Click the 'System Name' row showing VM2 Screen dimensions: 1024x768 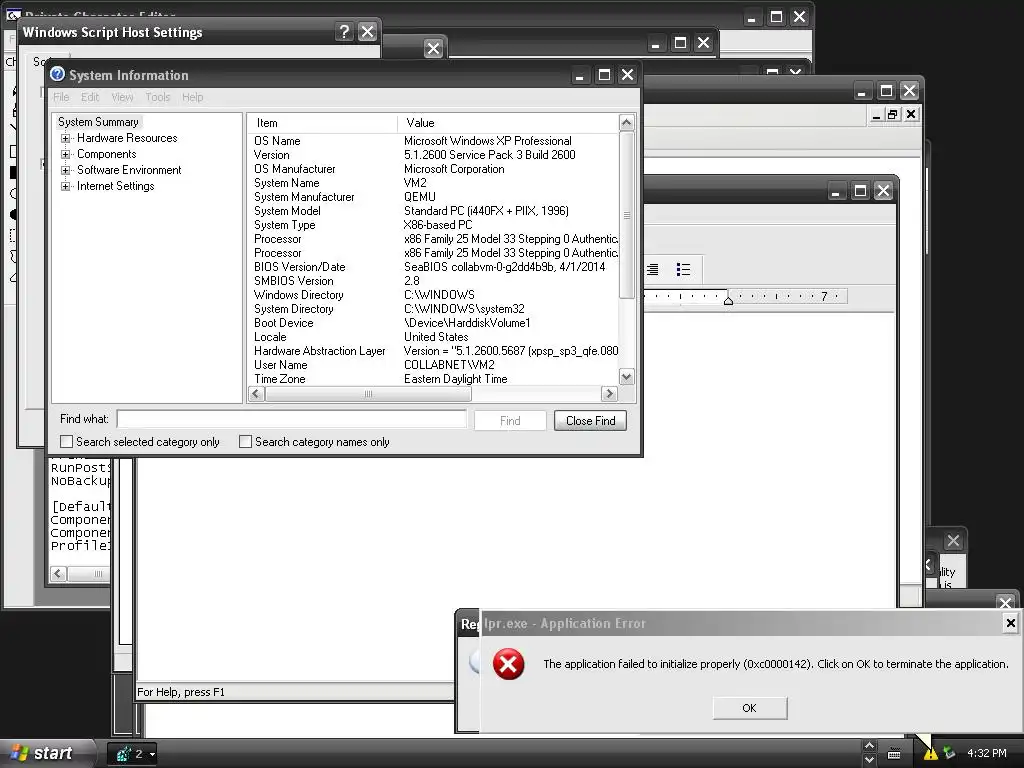point(434,184)
